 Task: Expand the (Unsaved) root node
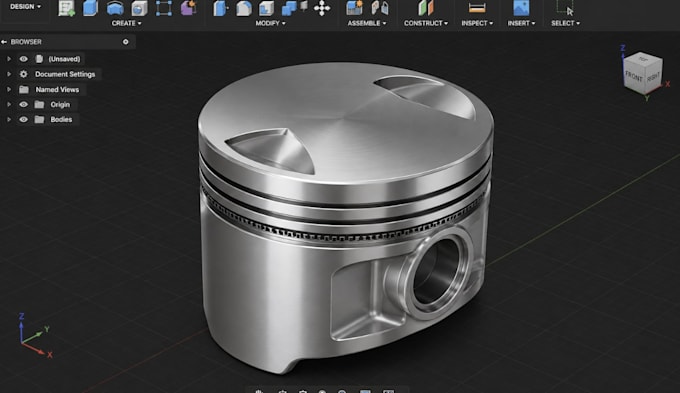(x=9, y=59)
